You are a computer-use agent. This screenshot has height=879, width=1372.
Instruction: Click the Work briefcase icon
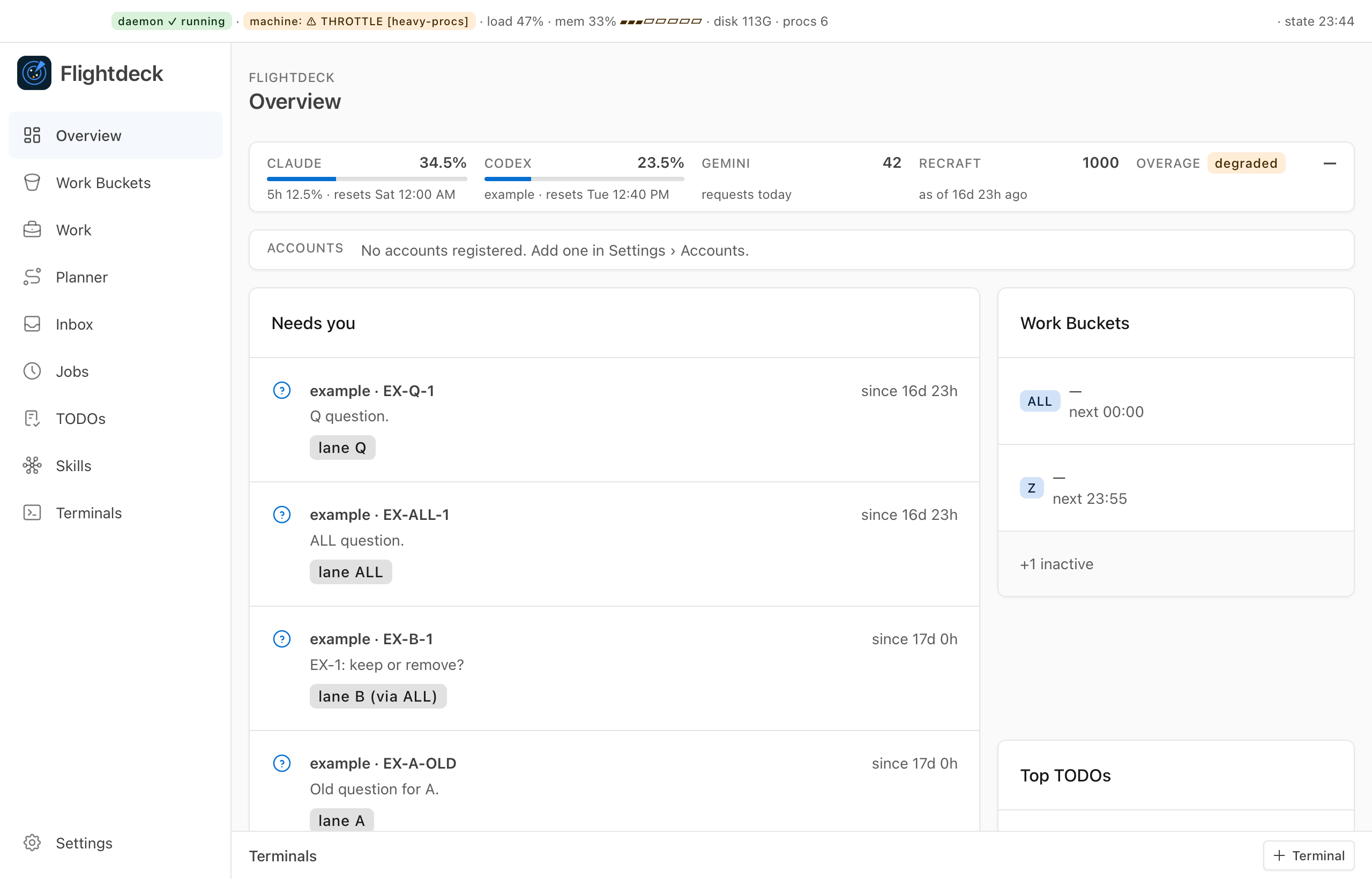coord(32,229)
